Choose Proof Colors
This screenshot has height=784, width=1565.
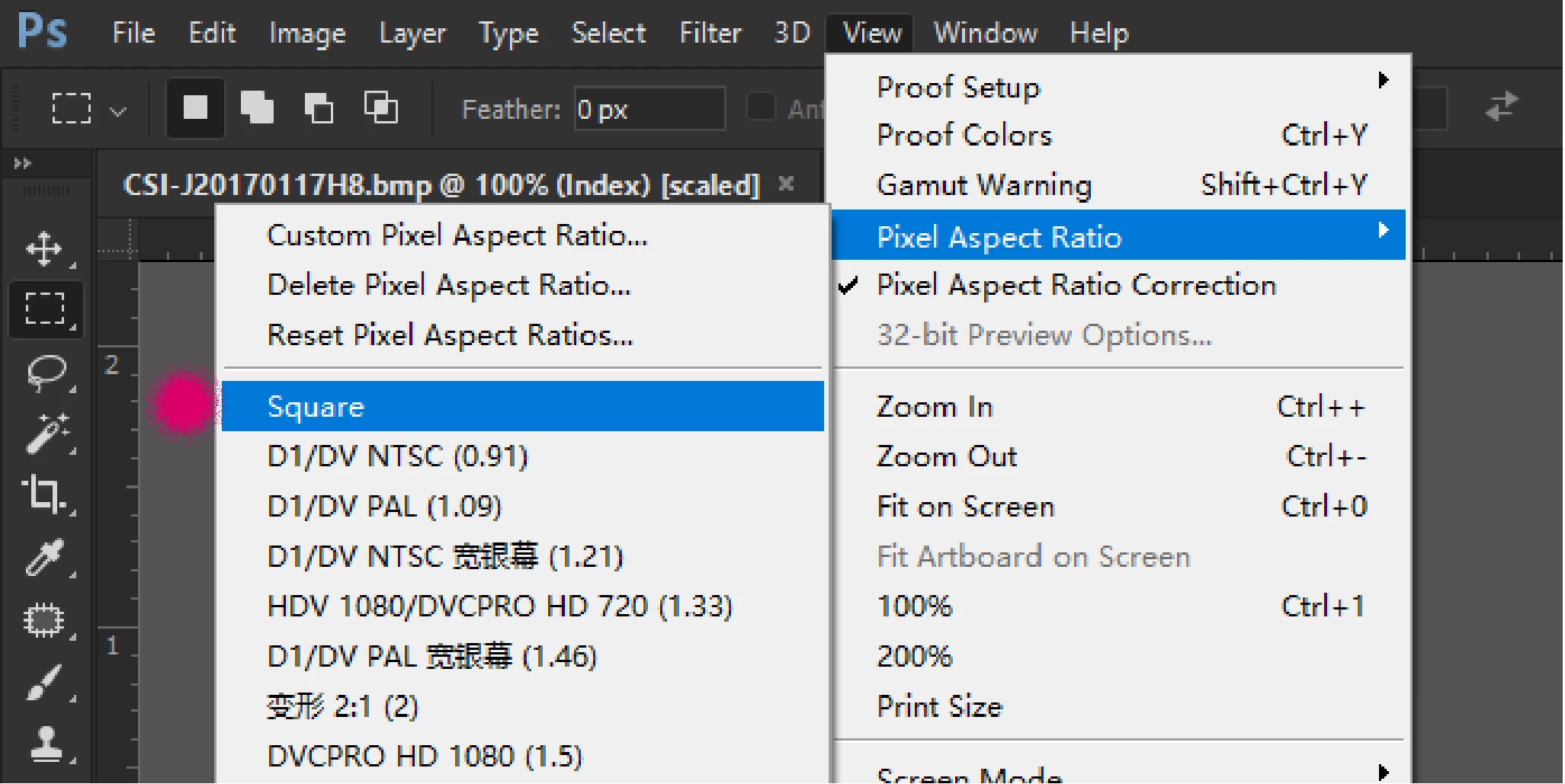point(1118,136)
